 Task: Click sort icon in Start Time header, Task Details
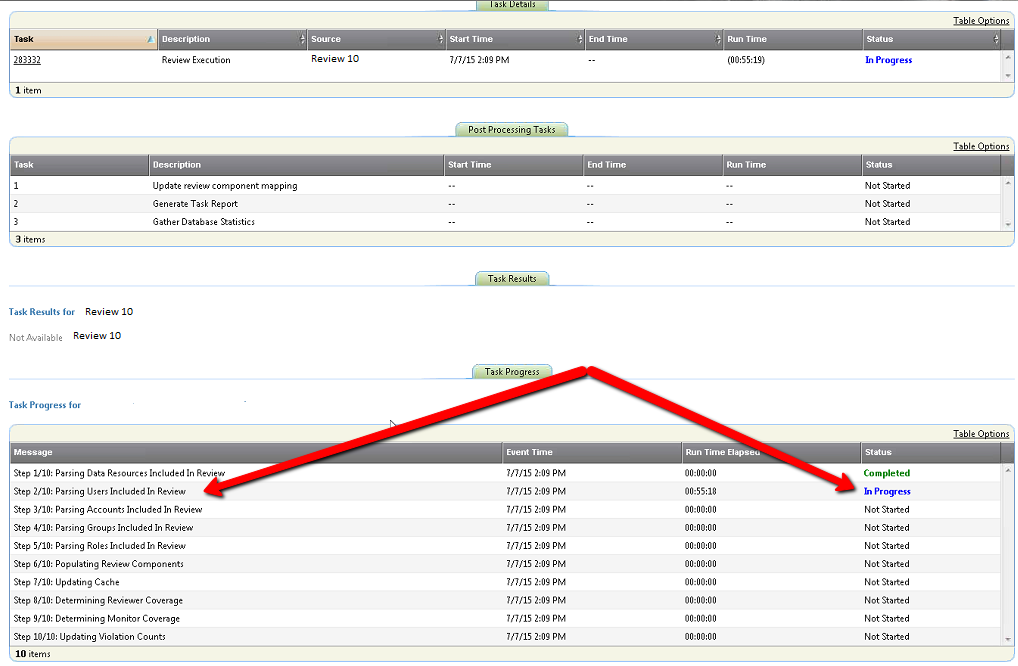click(x=580, y=39)
